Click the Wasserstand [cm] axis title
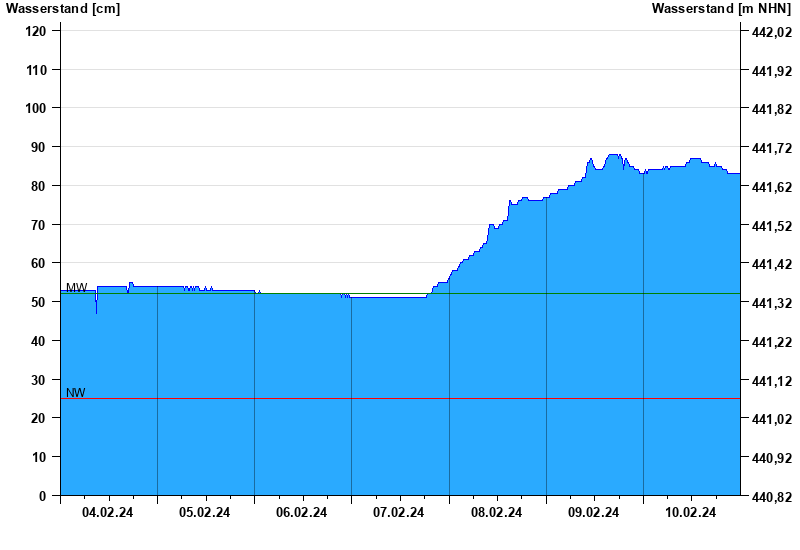The width and height of the screenshot is (800, 550). click(63, 9)
